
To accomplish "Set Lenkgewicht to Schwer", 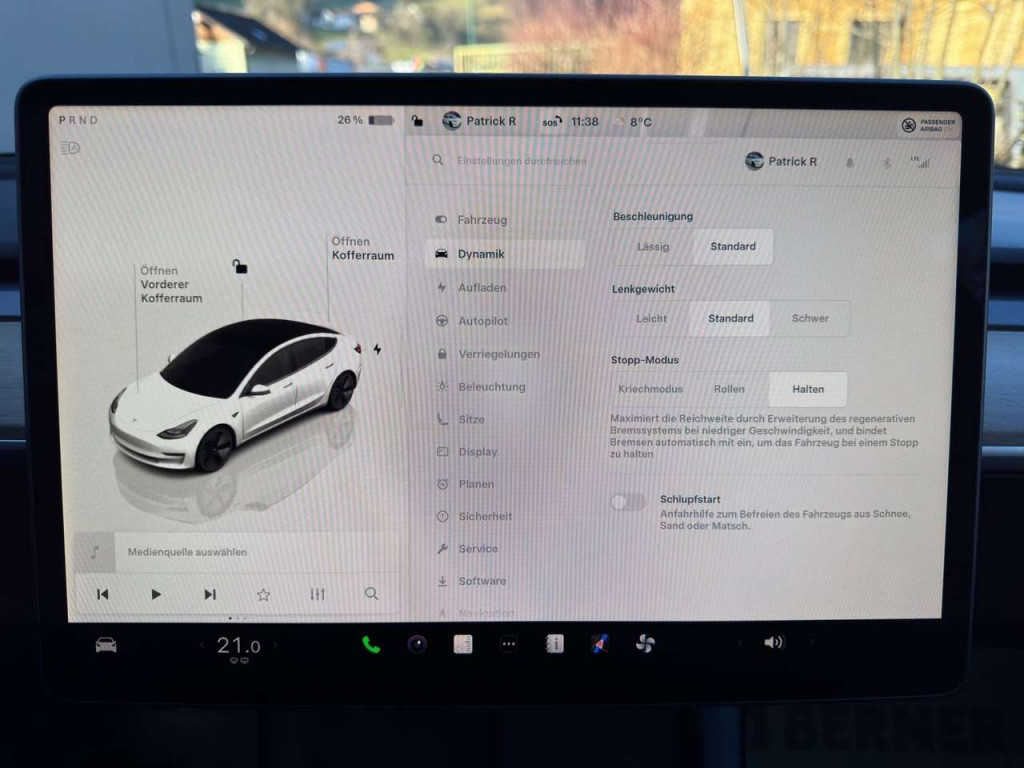I will (810, 319).
